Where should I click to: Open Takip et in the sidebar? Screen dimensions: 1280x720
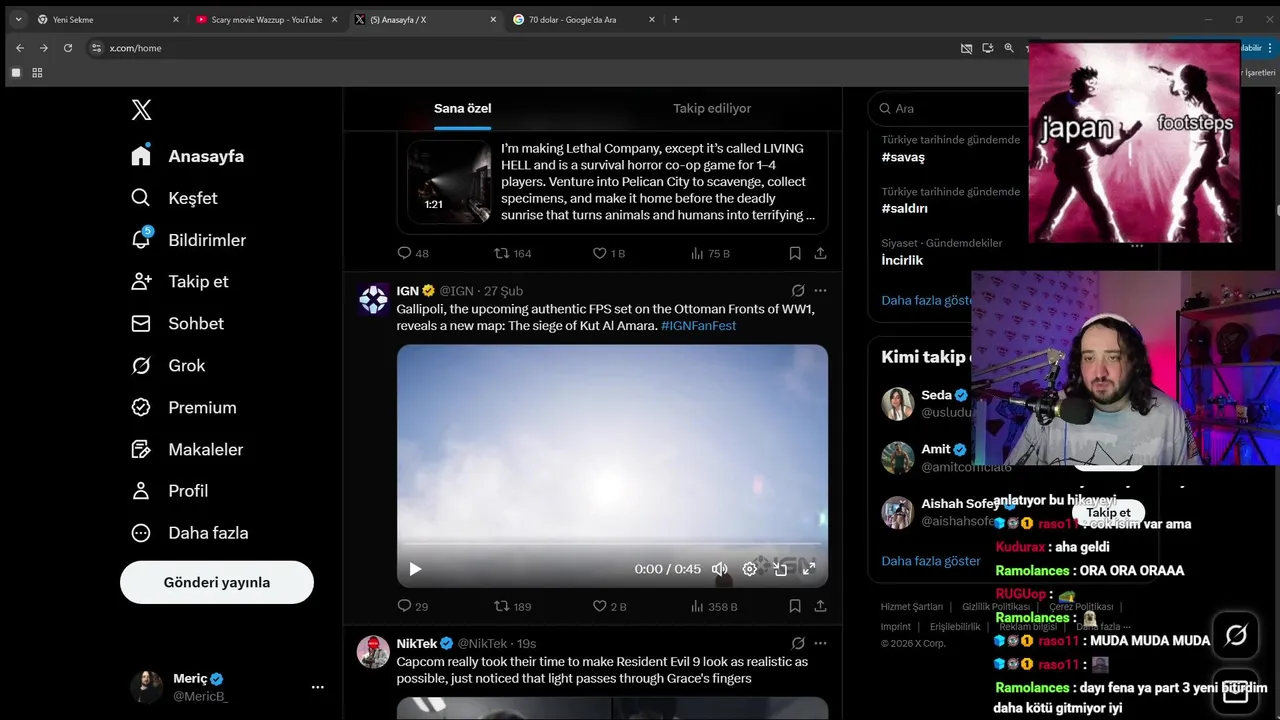click(x=180, y=281)
